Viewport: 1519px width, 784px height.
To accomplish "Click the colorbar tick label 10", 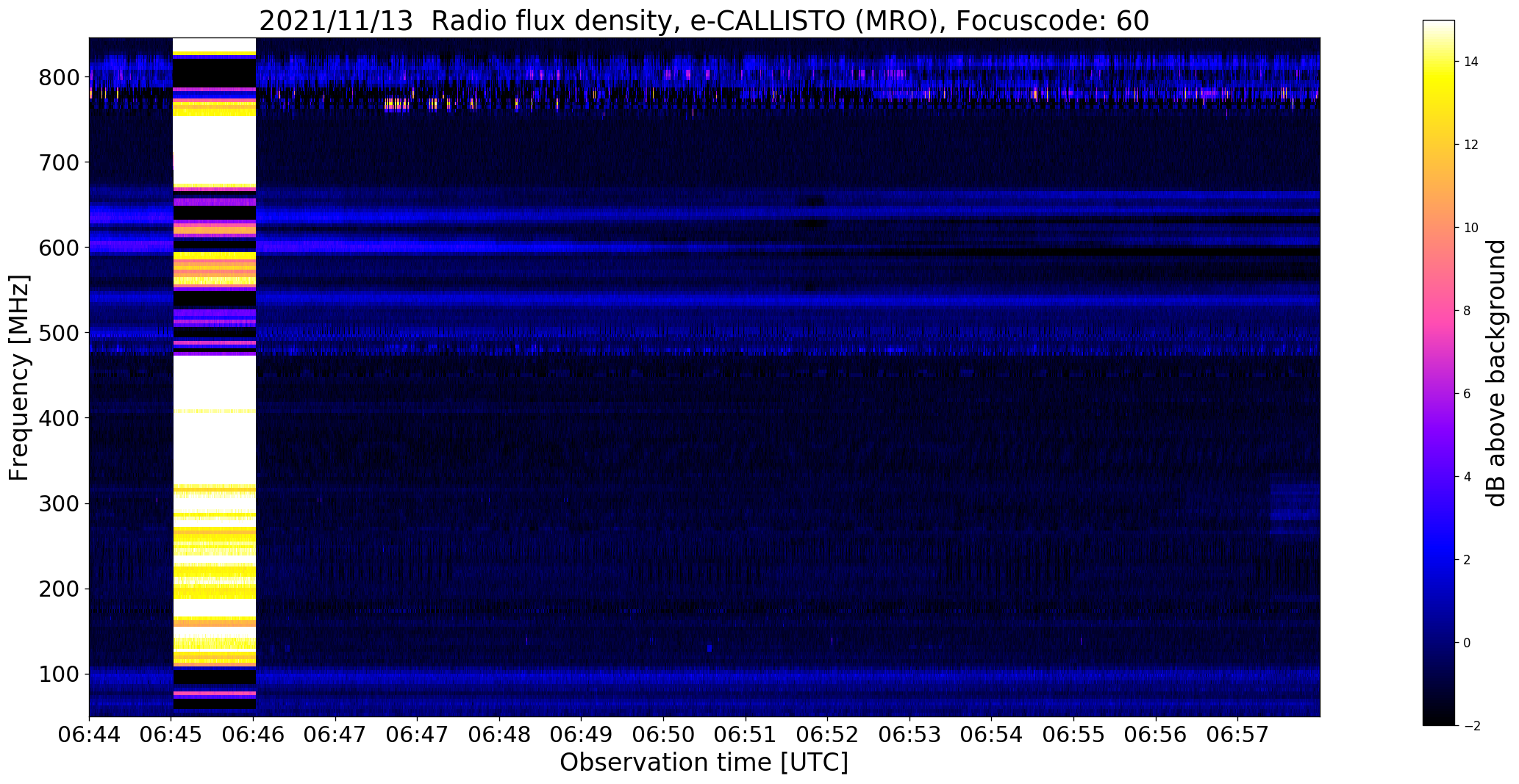I will 1471,228.
